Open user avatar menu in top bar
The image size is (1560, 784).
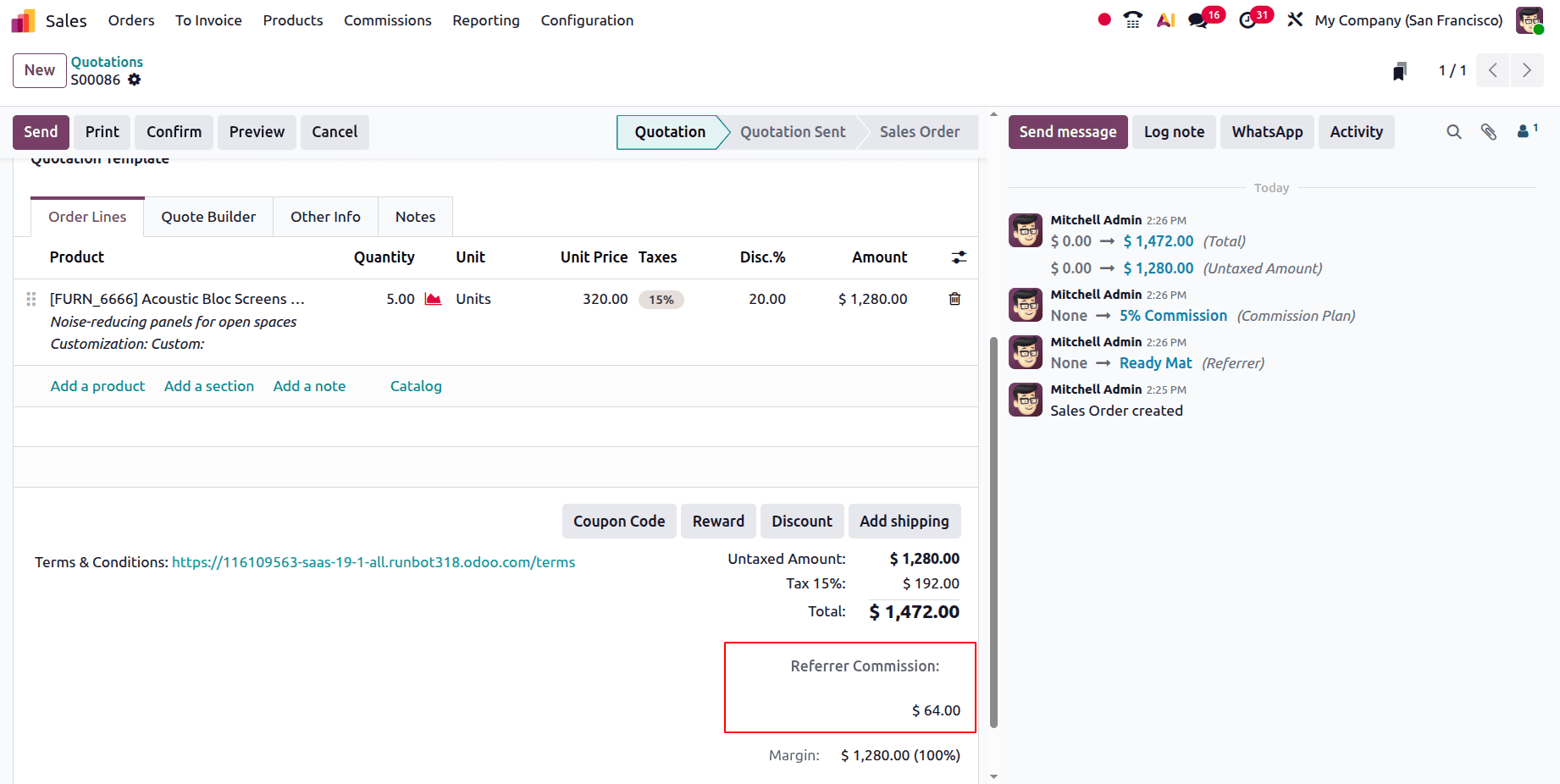pos(1530,19)
